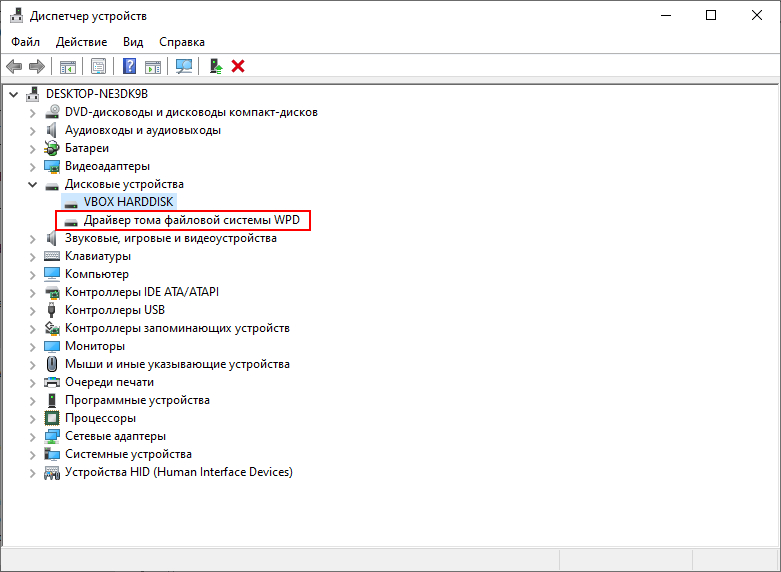Viewport: 781px width, 572px height.
Task: Select the Системные устройства label
Action: pyautogui.click(x=128, y=454)
